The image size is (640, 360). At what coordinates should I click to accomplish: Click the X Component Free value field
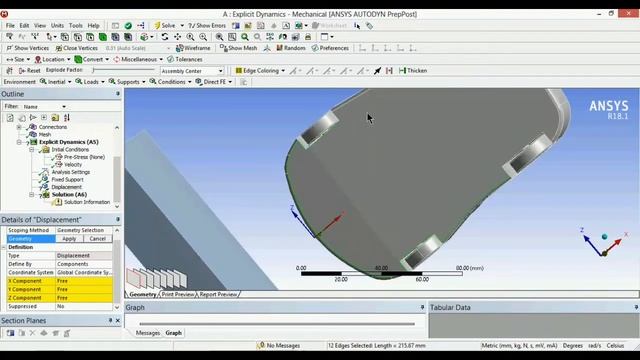(84, 281)
